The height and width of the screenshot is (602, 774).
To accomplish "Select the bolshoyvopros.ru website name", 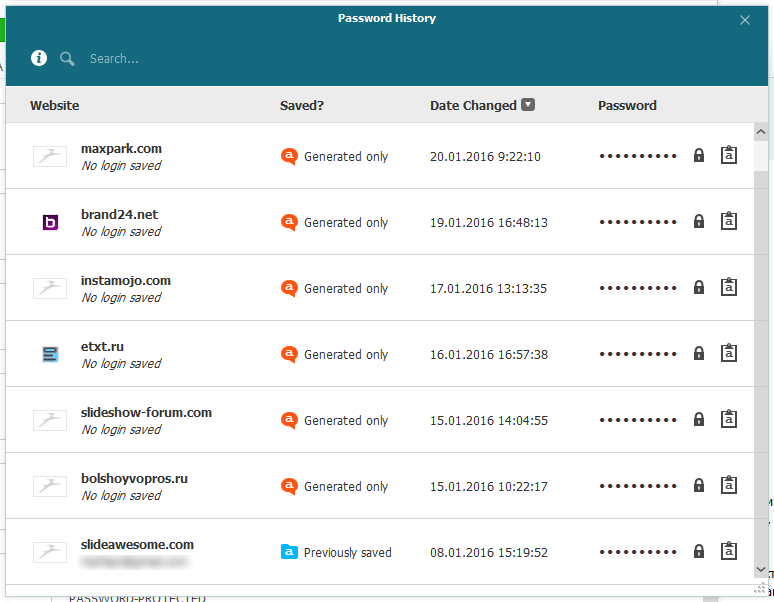I will (x=134, y=479).
